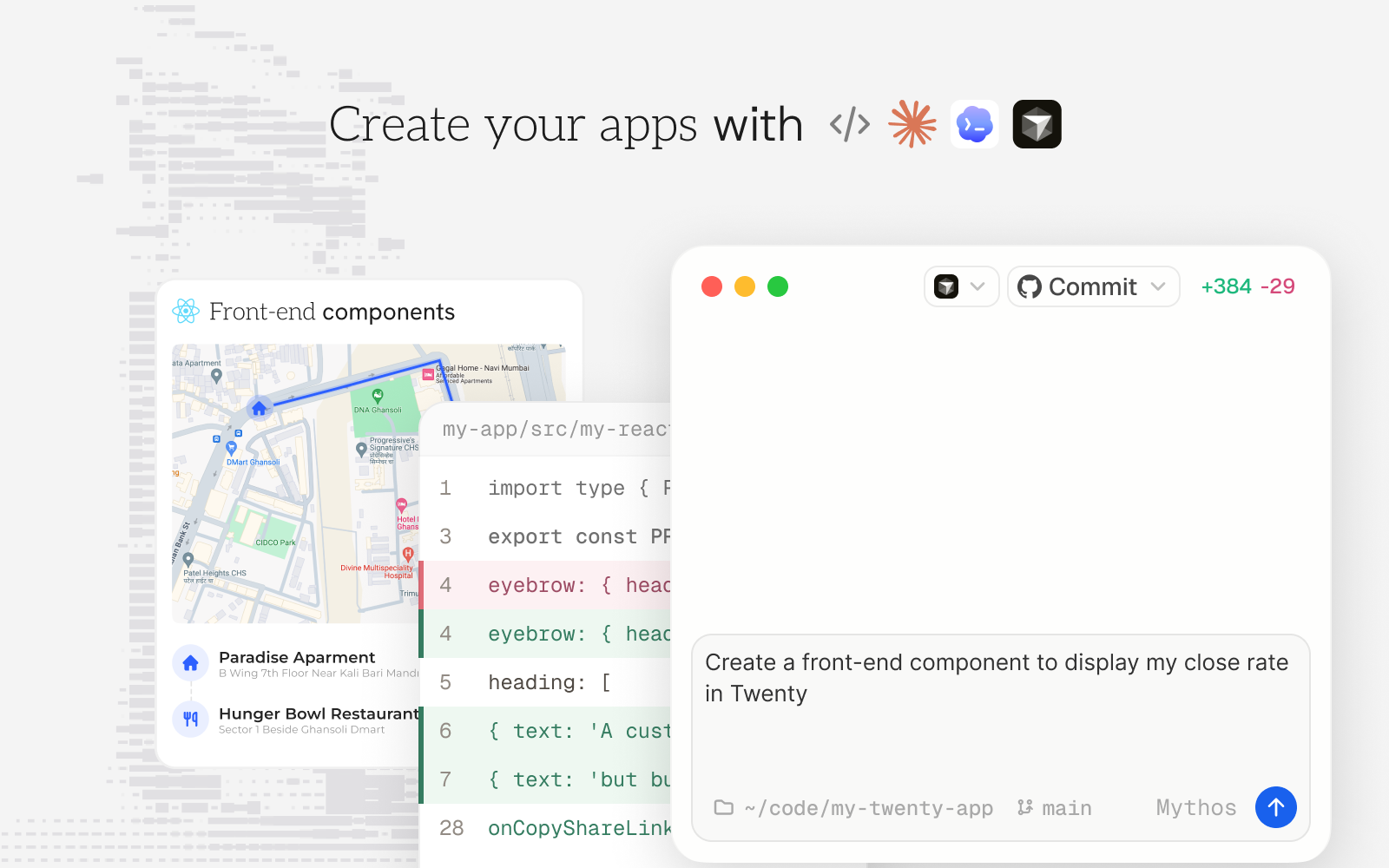
Task: Click the black cube app icon in the header
Action: point(1037,124)
